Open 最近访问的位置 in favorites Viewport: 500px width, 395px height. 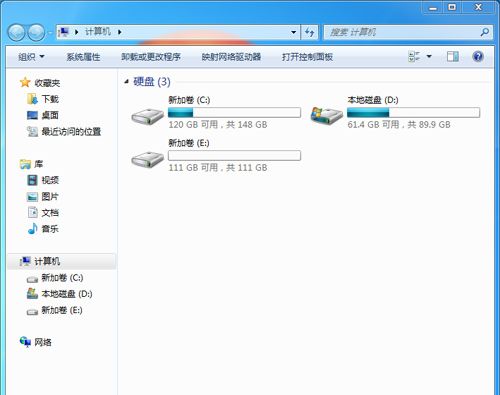click(71, 132)
